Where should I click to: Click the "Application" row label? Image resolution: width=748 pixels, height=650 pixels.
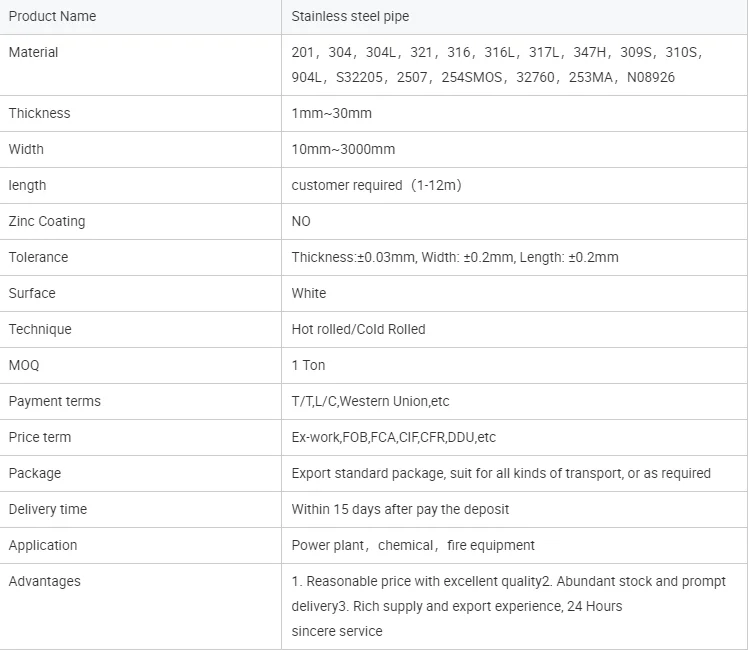click(43, 545)
